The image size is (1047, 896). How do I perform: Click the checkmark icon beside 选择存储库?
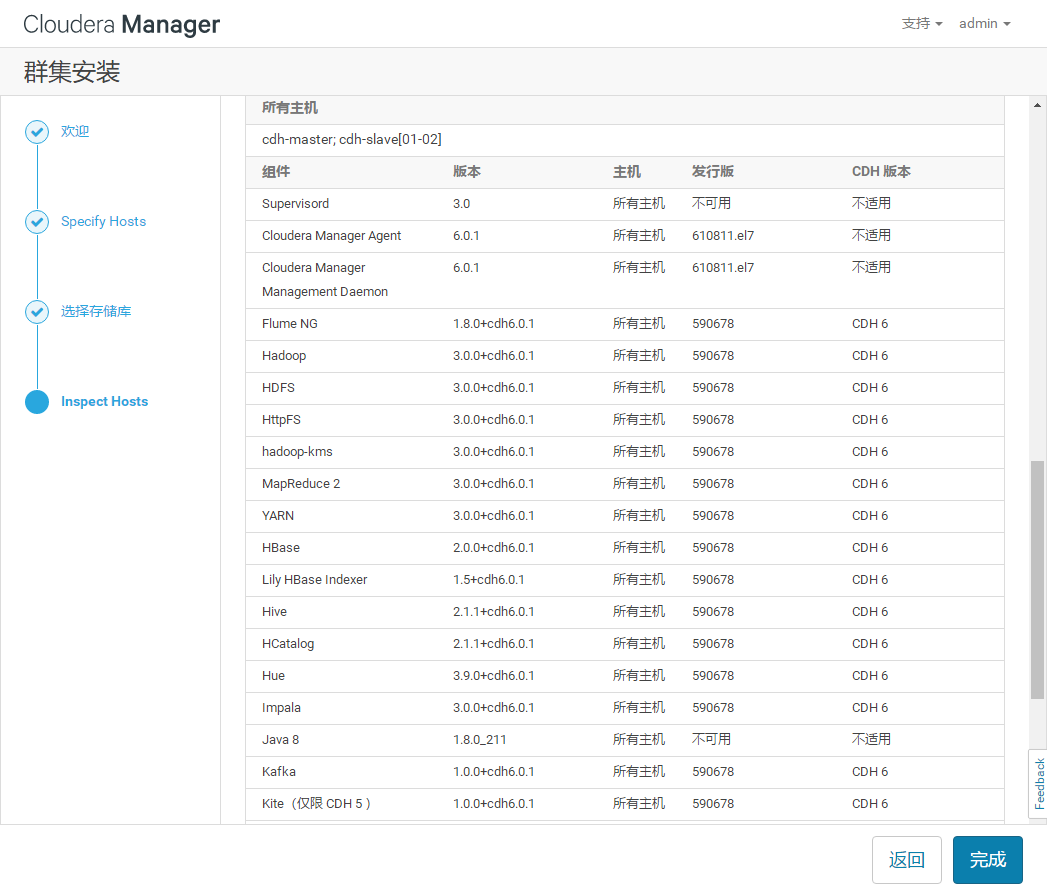[37, 311]
